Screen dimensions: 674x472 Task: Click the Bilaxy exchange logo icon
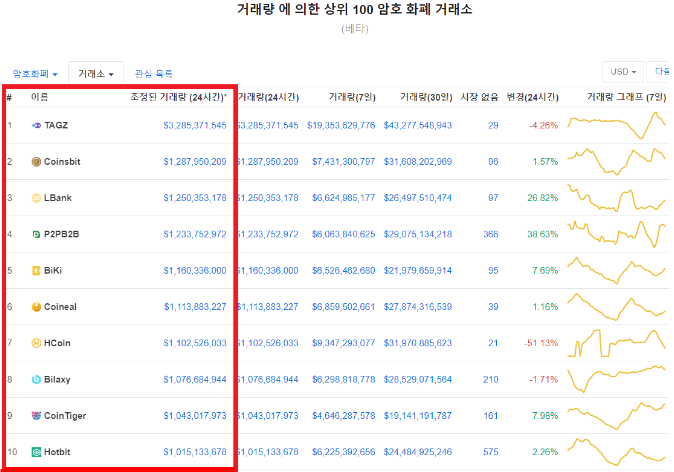click(37, 380)
